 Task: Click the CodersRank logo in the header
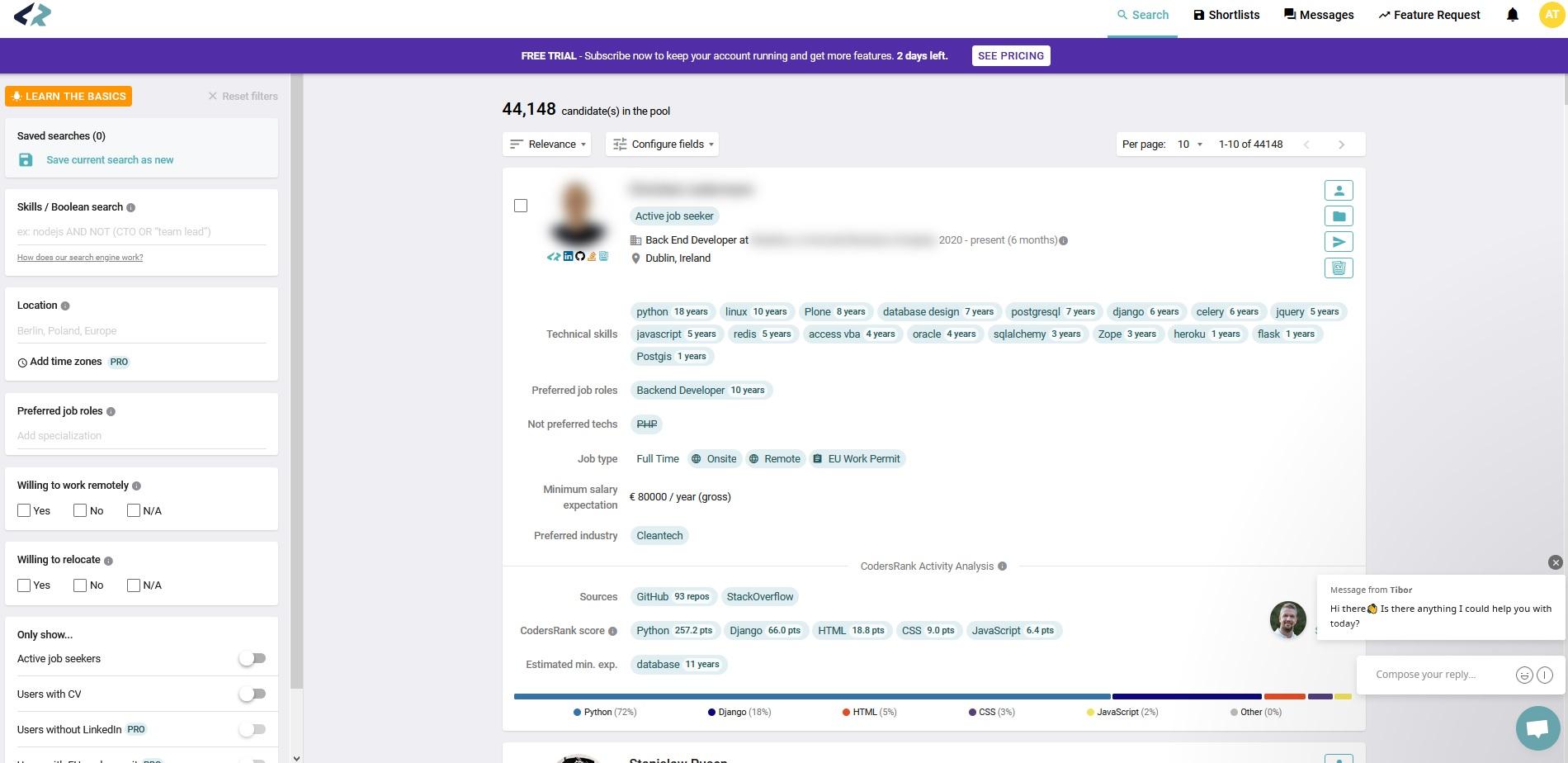click(x=33, y=15)
